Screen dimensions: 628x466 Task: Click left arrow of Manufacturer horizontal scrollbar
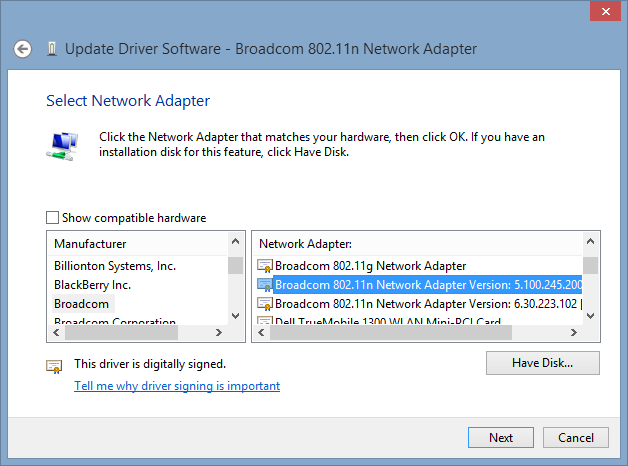pos(56,333)
